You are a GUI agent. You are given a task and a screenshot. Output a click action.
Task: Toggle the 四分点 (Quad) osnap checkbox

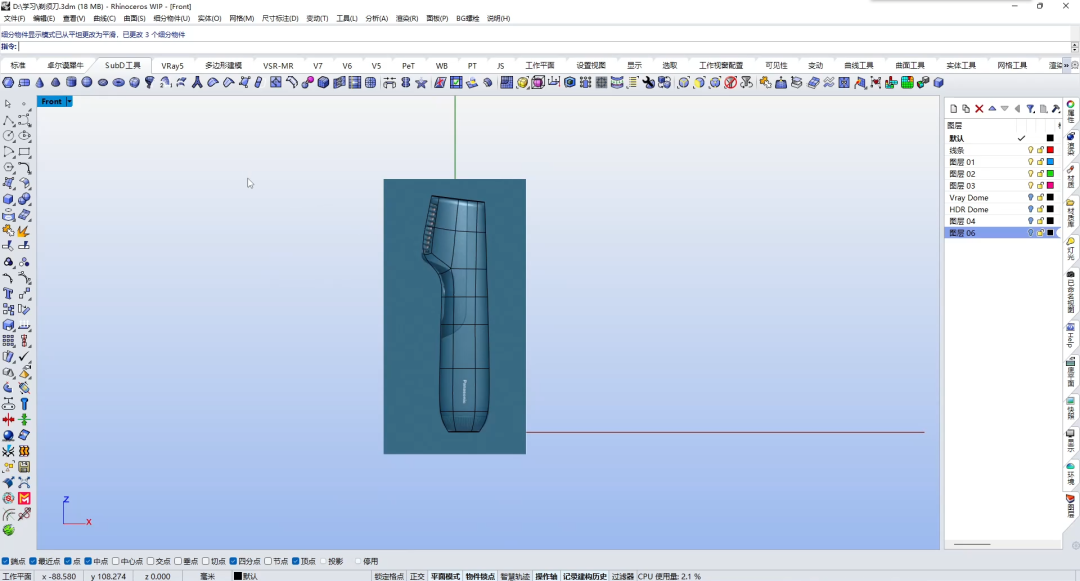point(233,561)
